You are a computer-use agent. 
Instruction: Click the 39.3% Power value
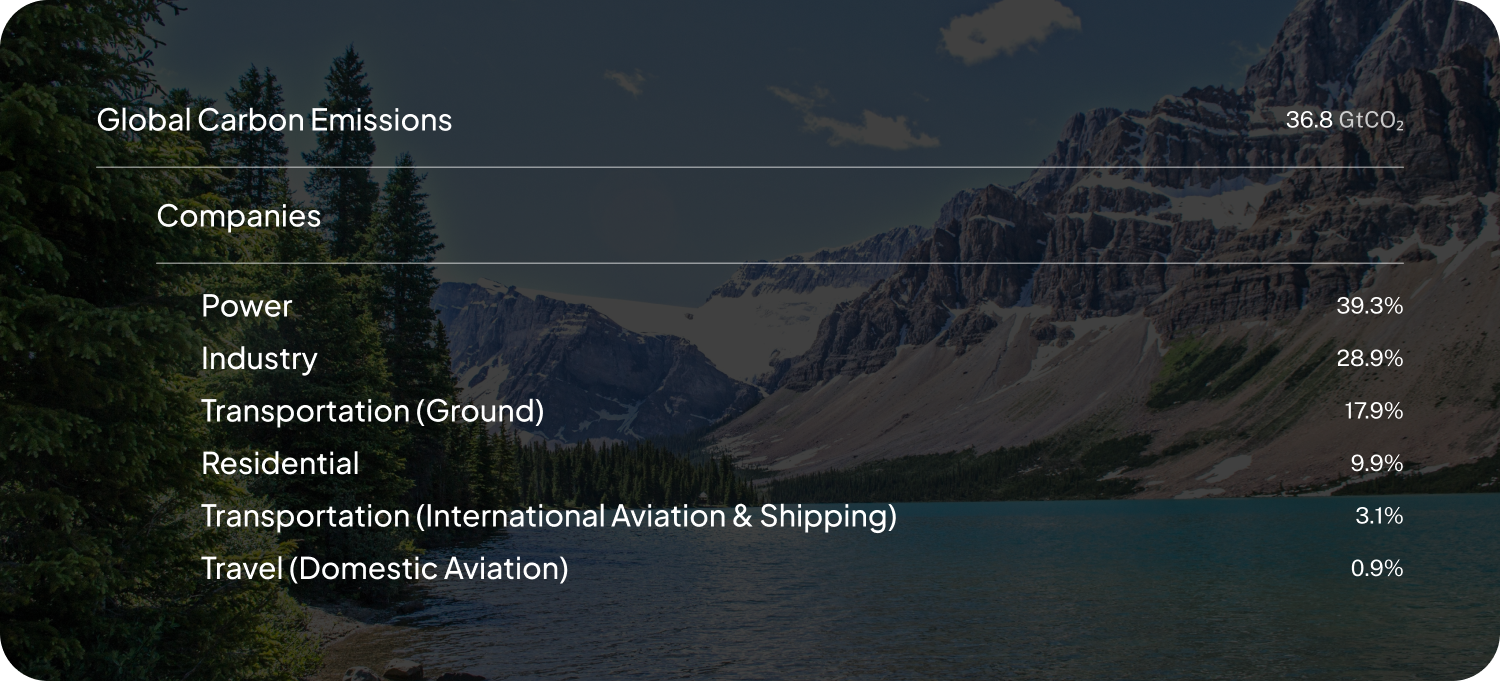[x=1369, y=306]
